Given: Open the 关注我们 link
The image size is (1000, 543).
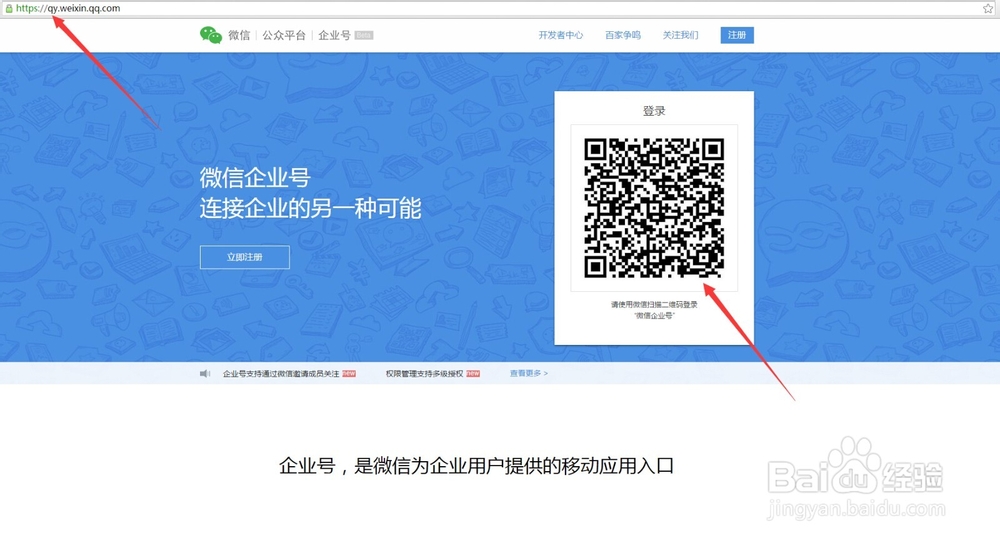Looking at the screenshot, I should 680,35.
